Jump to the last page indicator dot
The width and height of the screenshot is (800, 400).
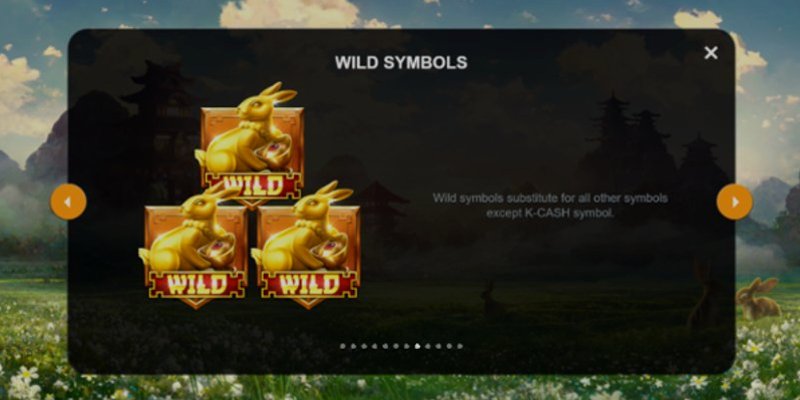pyautogui.click(x=460, y=346)
